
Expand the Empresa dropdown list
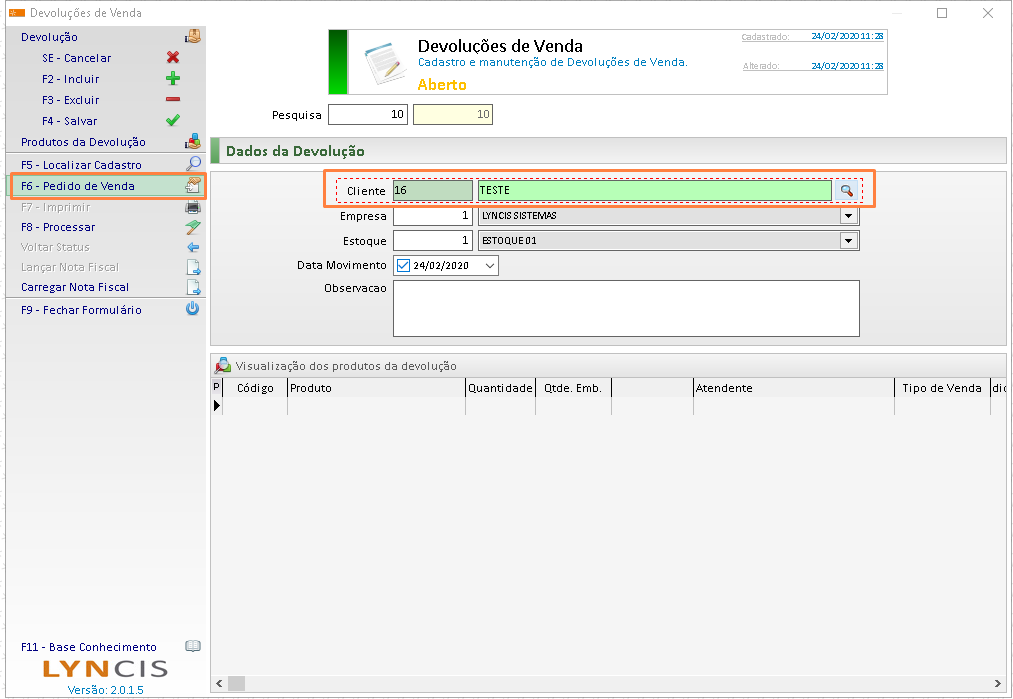[849, 216]
